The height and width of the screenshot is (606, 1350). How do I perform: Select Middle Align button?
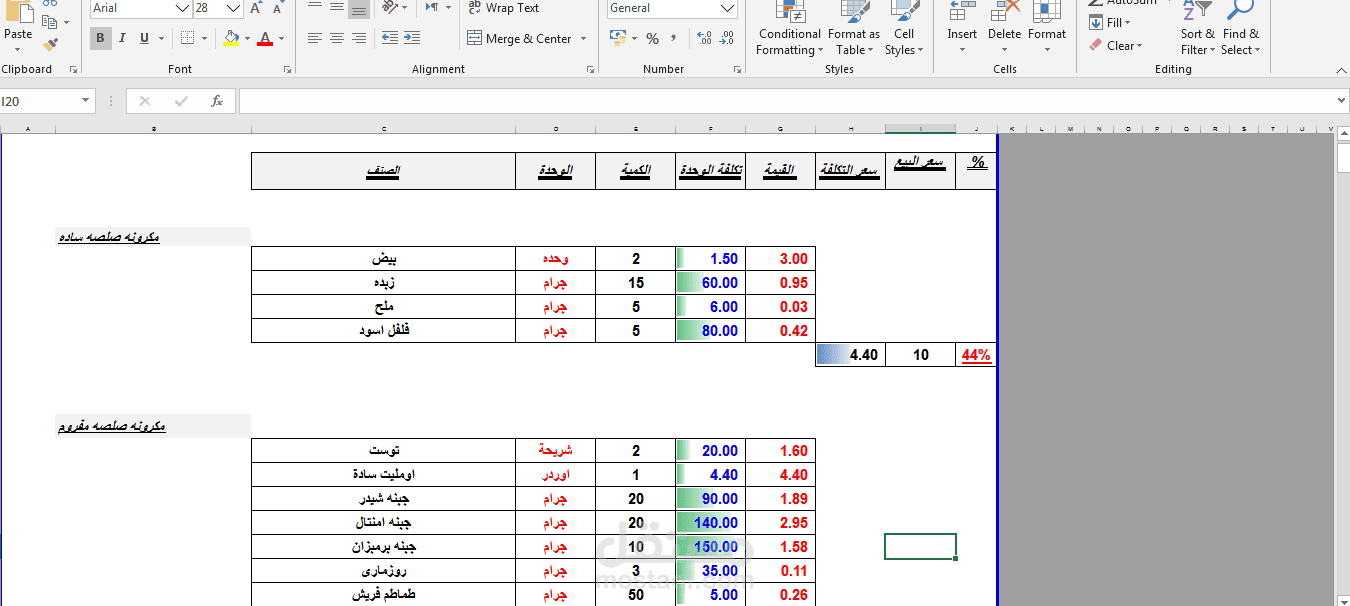(337, 8)
